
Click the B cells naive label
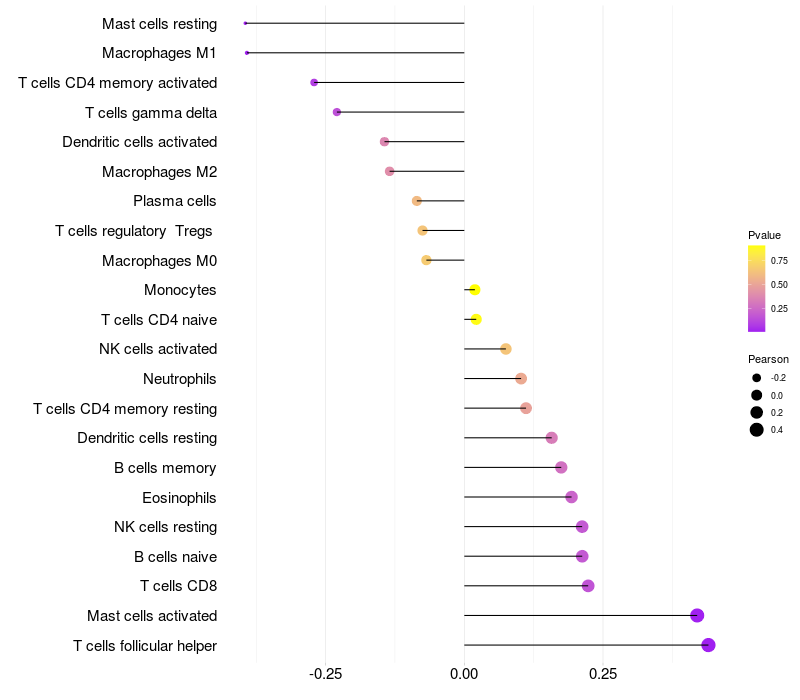[175, 556]
